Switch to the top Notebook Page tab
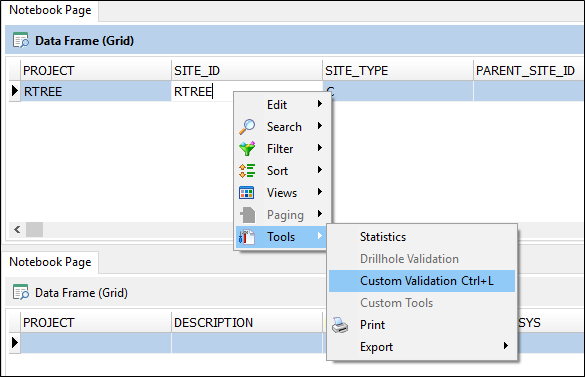Viewport: 585px width, 377px height. coord(50,10)
